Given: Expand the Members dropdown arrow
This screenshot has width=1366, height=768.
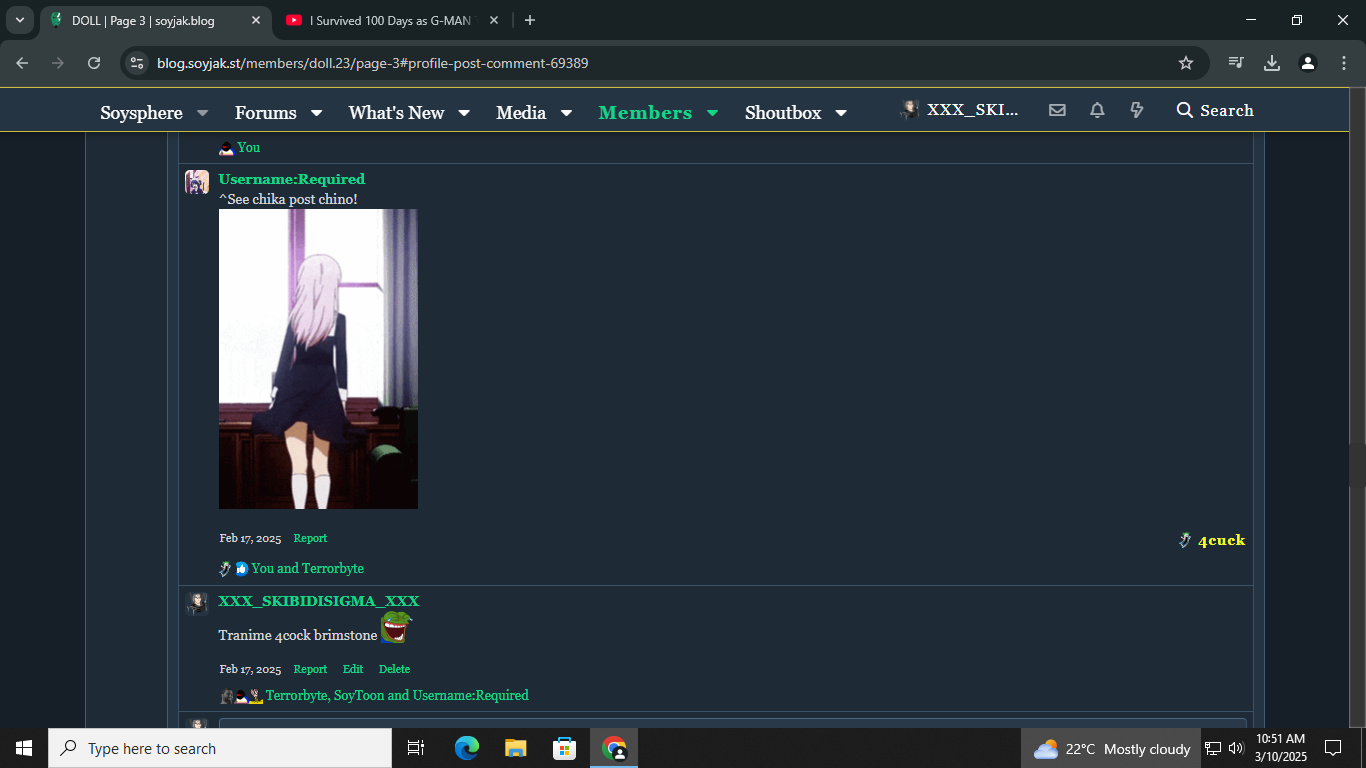Looking at the screenshot, I should click(712, 113).
